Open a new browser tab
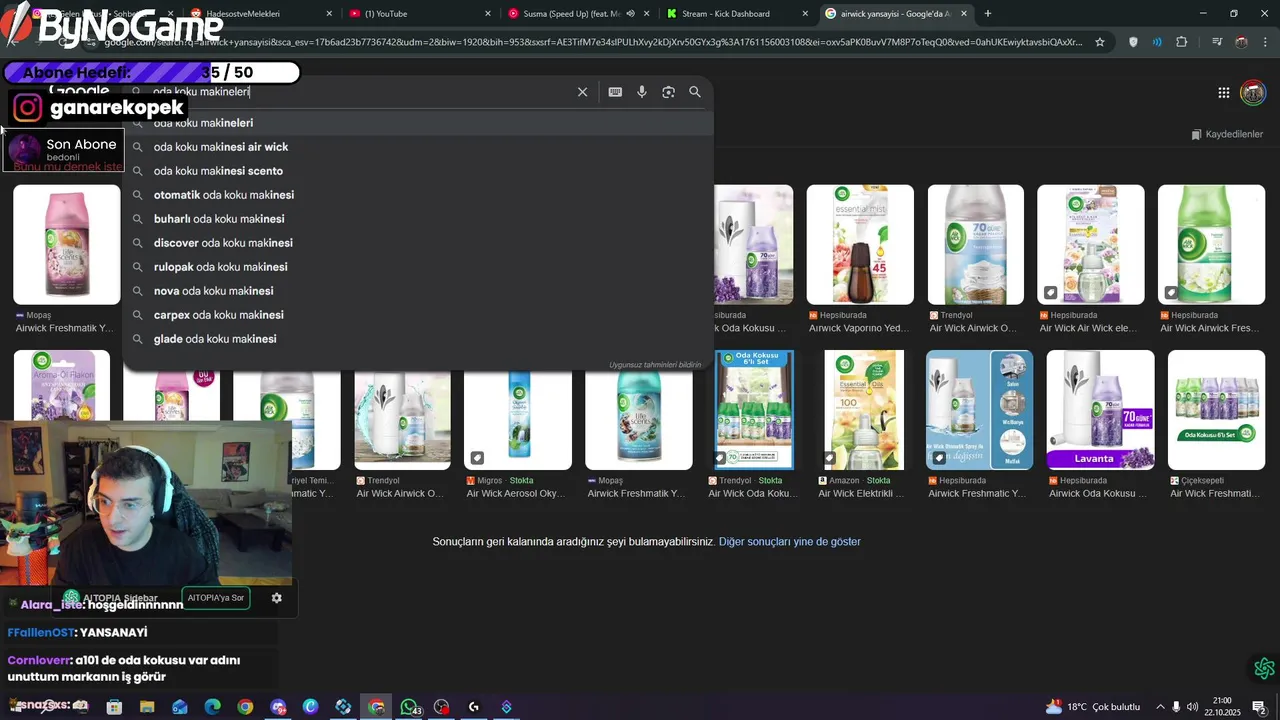 [x=988, y=14]
